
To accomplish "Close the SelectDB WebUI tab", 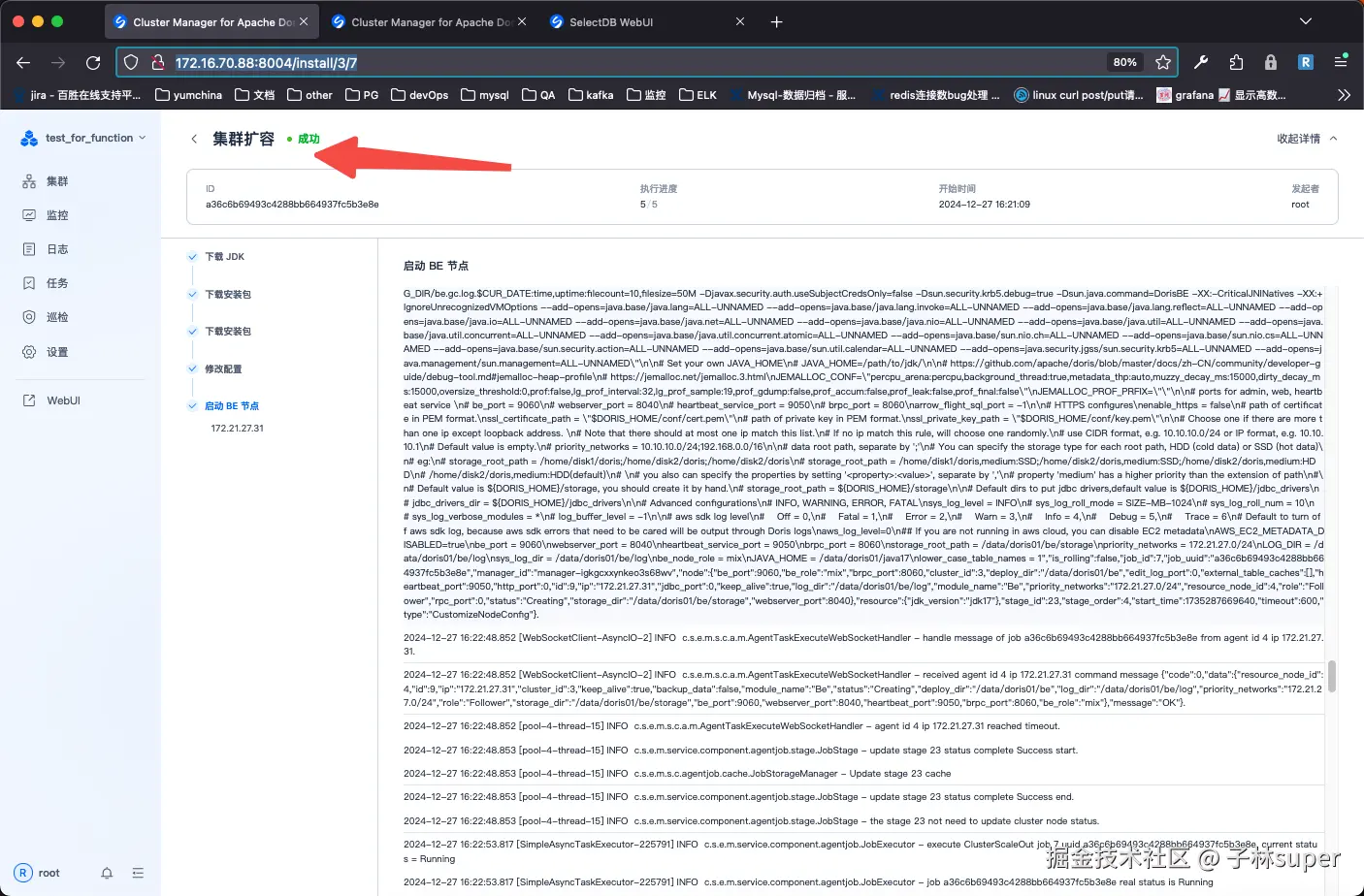I will coord(740,21).
